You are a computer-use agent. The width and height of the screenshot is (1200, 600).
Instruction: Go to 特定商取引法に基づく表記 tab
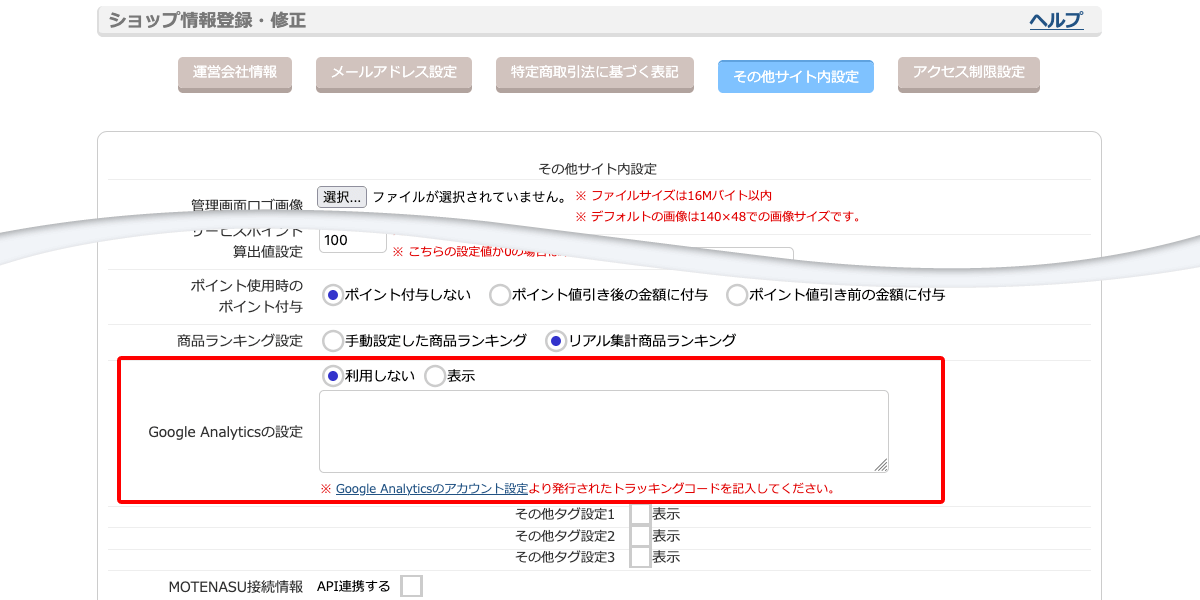pyautogui.click(x=595, y=73)
